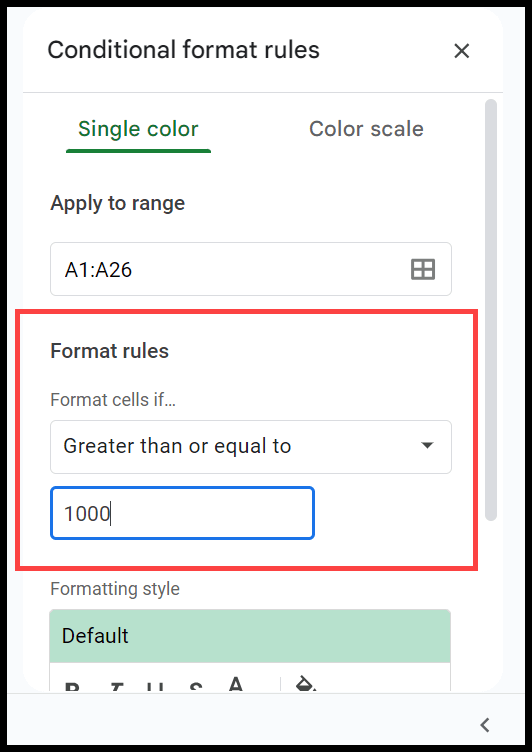
Task: Toggle italic formatting in formatting style
Action: (x=116, y=685)
